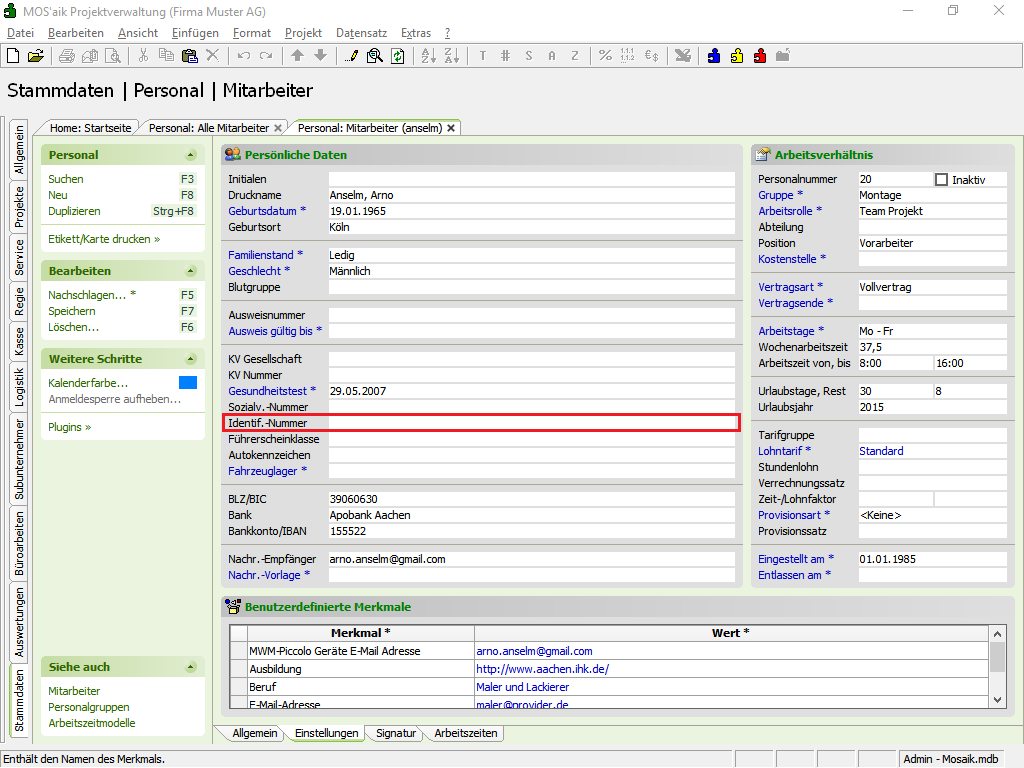Open the Datensatz menu
Viewport: 1024px width, 768px height.
coord(361,33)
